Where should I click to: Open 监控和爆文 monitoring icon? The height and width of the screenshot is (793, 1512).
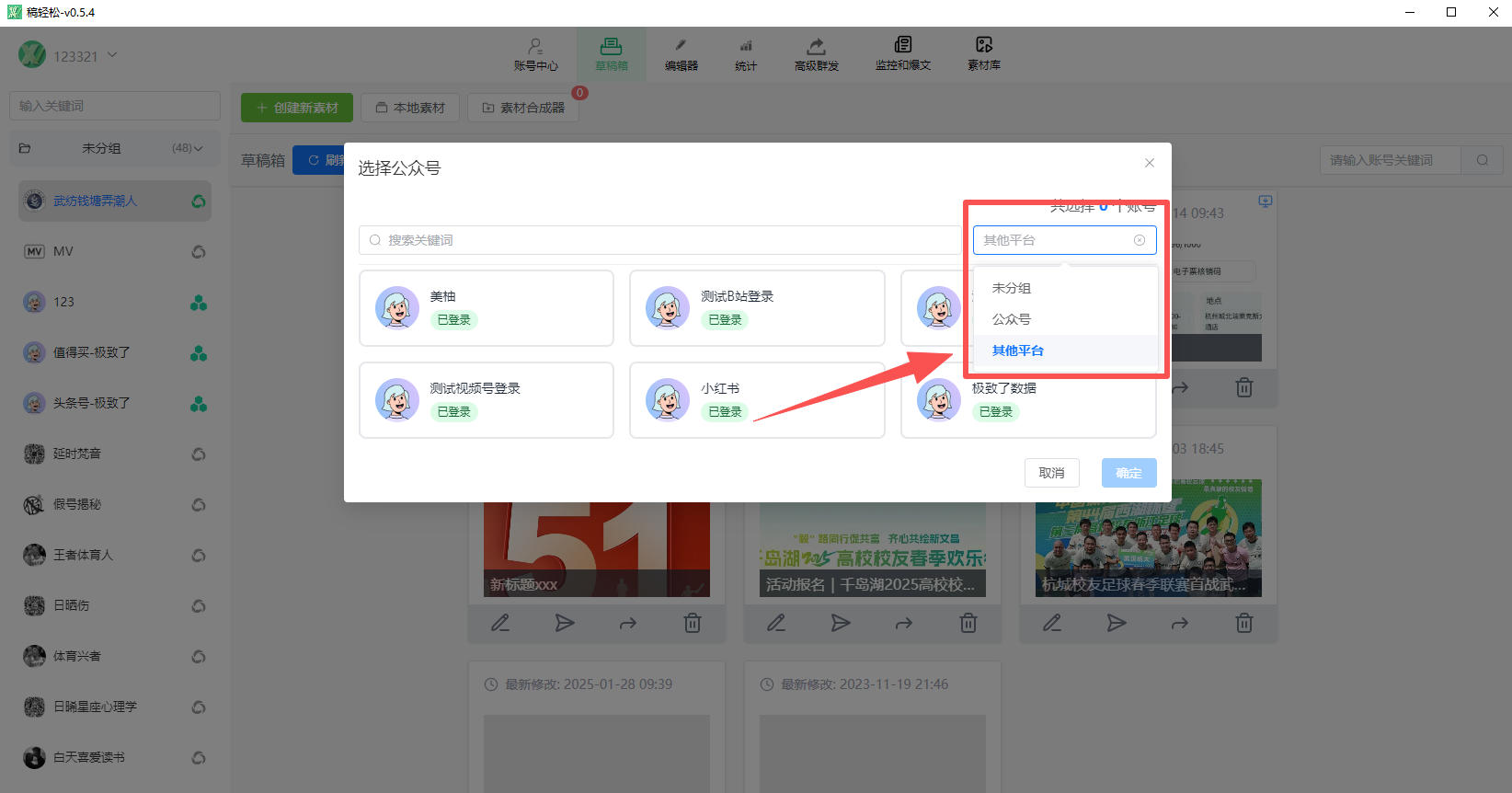pos(902,53)
